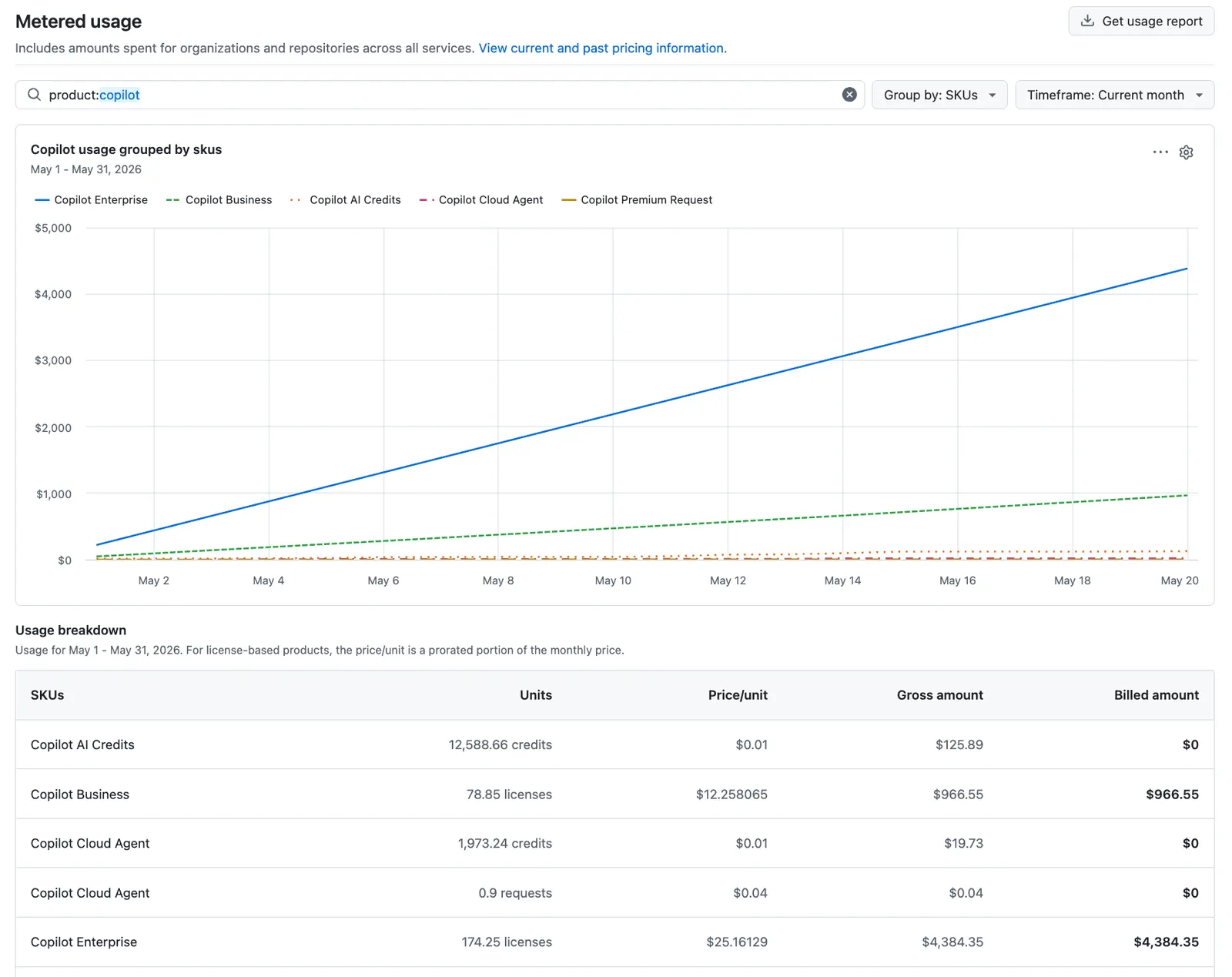Click the 0.9 requests cell
The height and width of the screenshot is (977, 1232).
(x=515, y=893)
